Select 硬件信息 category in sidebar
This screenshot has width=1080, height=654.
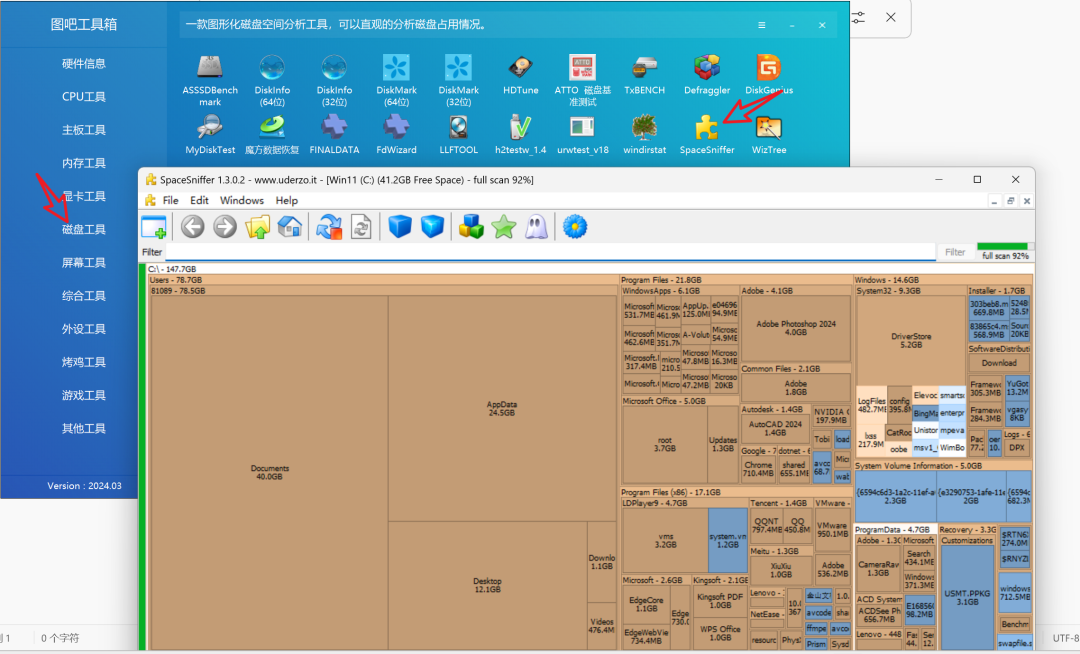(83, 64)
